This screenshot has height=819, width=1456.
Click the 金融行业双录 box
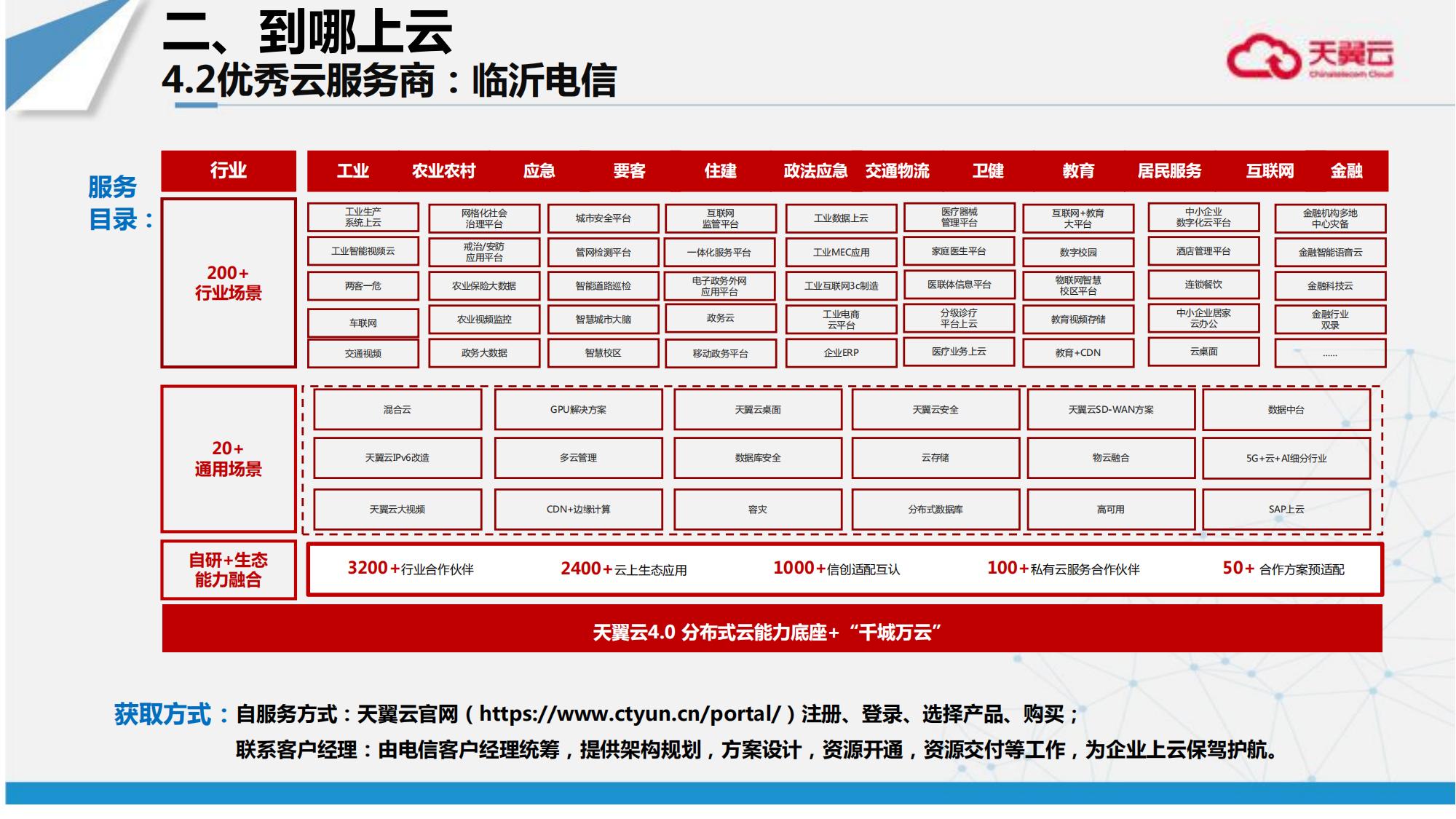pos(1331,320)
